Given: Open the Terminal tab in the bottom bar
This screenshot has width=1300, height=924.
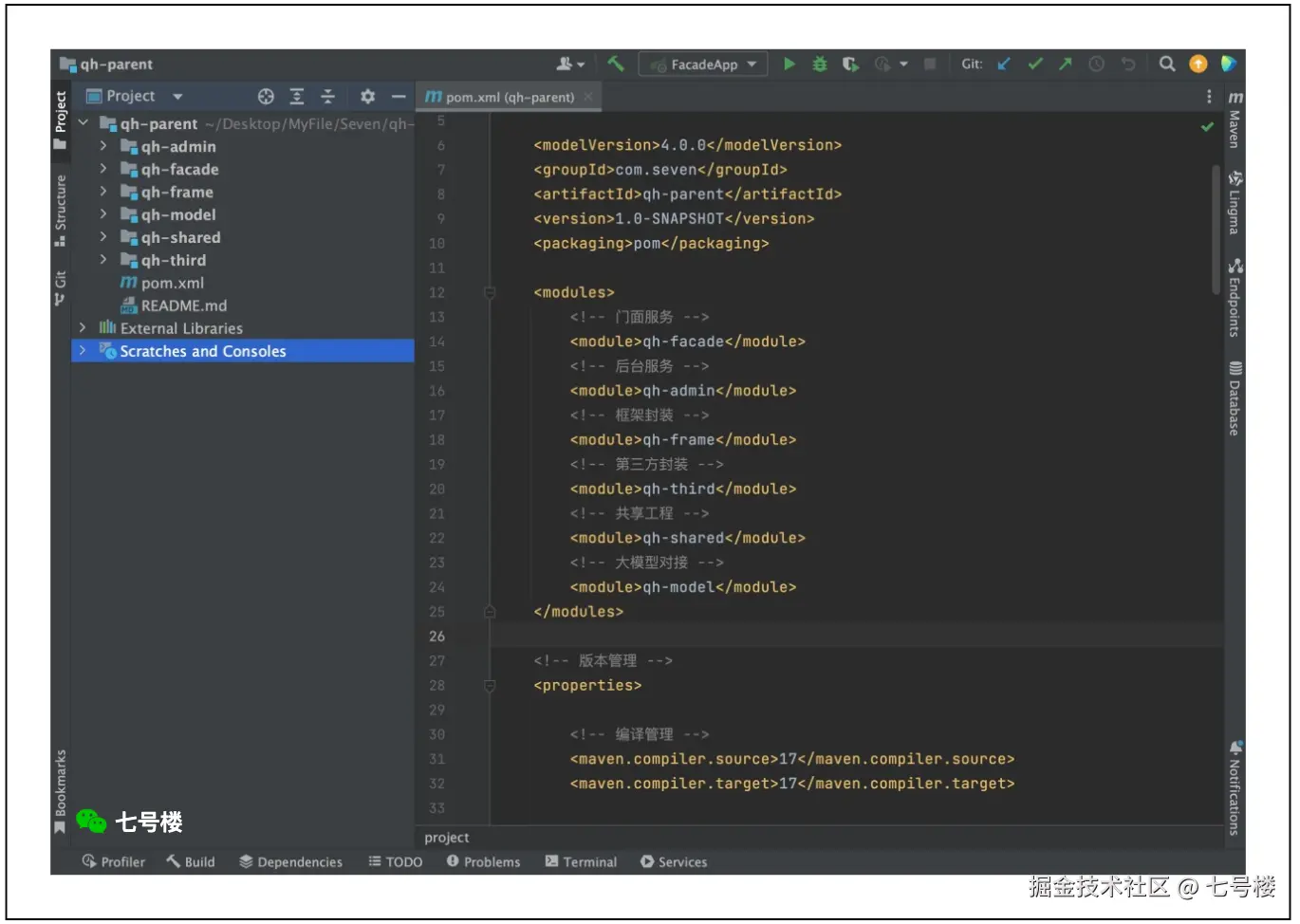Looking at the screenshot, I should click(581, 861).
